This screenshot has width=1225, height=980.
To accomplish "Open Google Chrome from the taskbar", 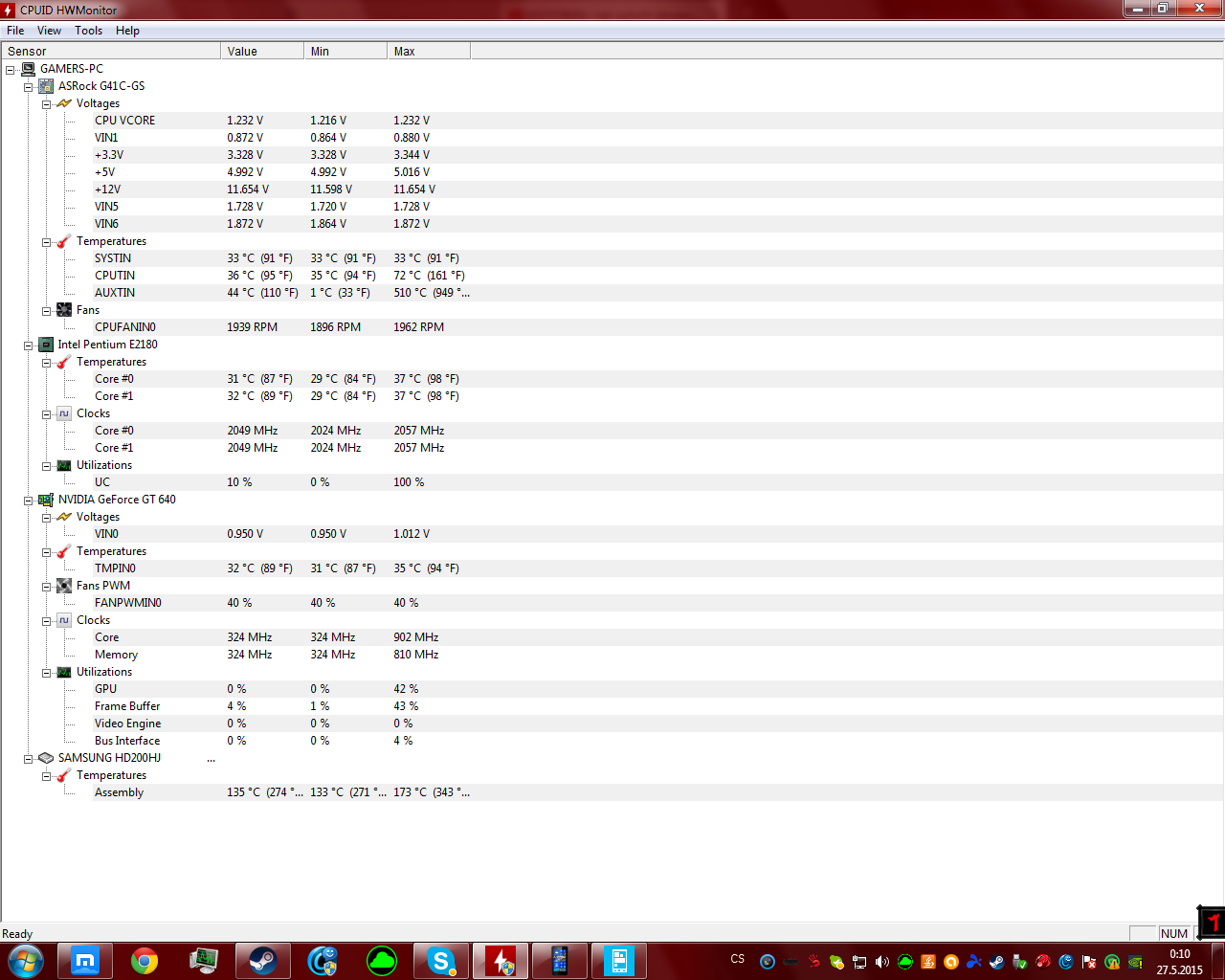I will coord(145,961).
